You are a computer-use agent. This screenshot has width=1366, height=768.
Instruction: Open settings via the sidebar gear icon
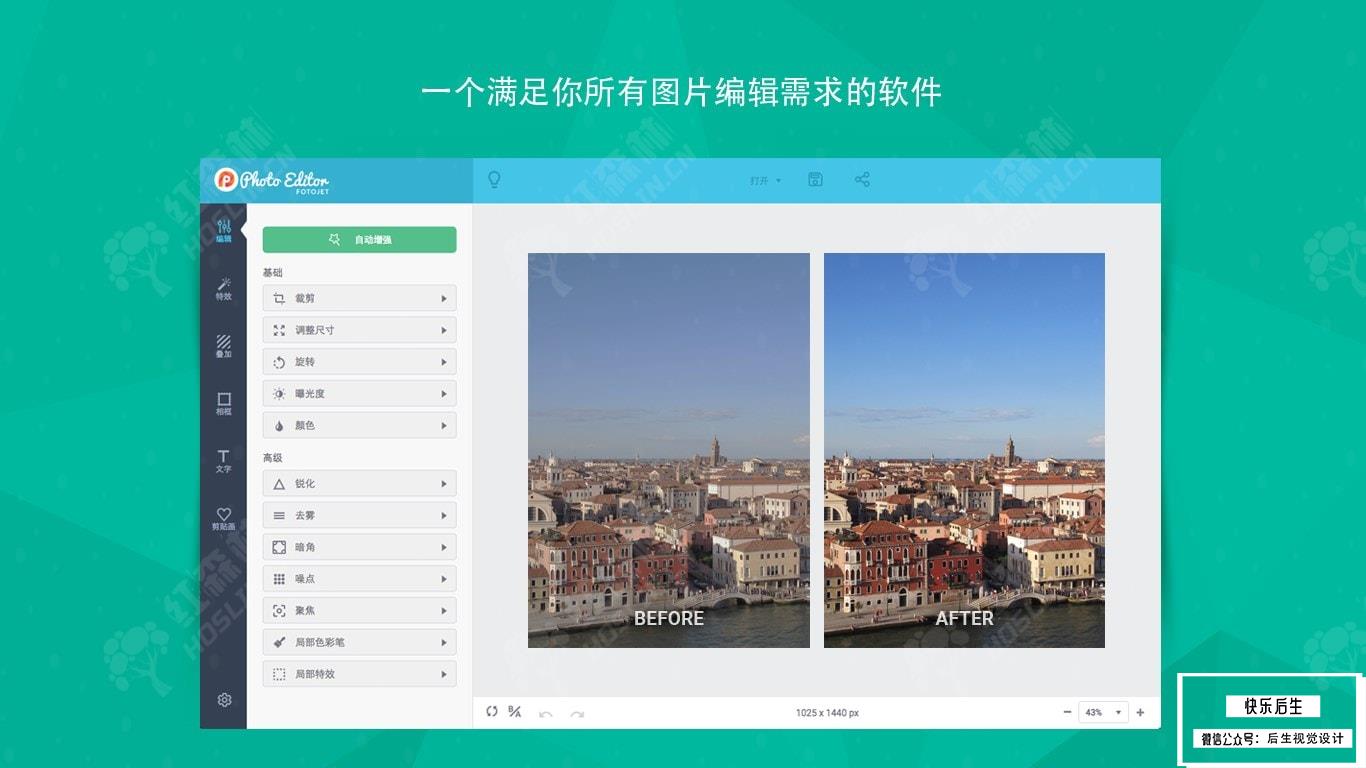click(x=224, y=700)
